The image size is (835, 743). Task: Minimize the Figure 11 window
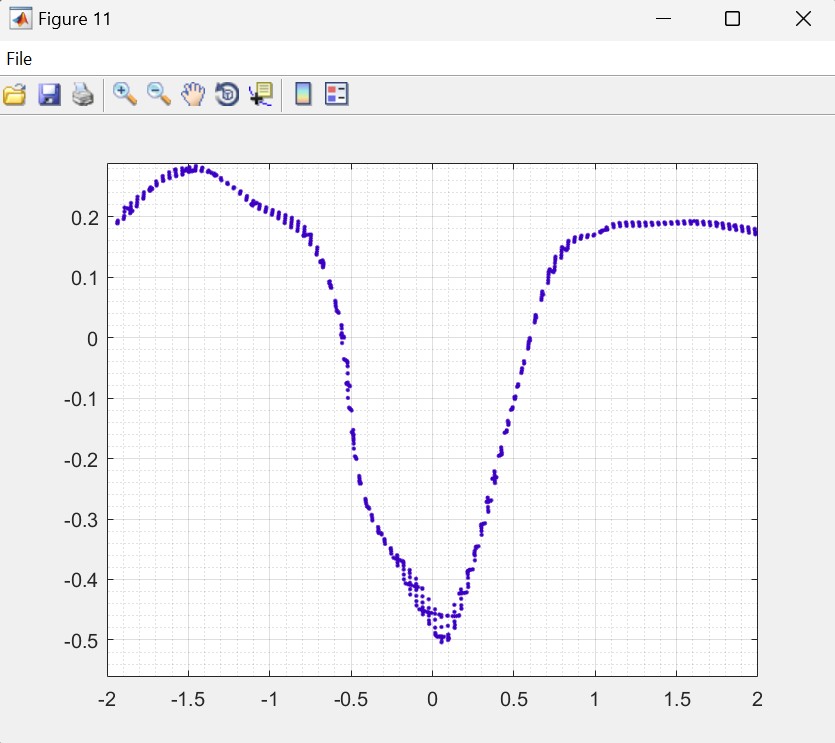click(x=662, y=19)
